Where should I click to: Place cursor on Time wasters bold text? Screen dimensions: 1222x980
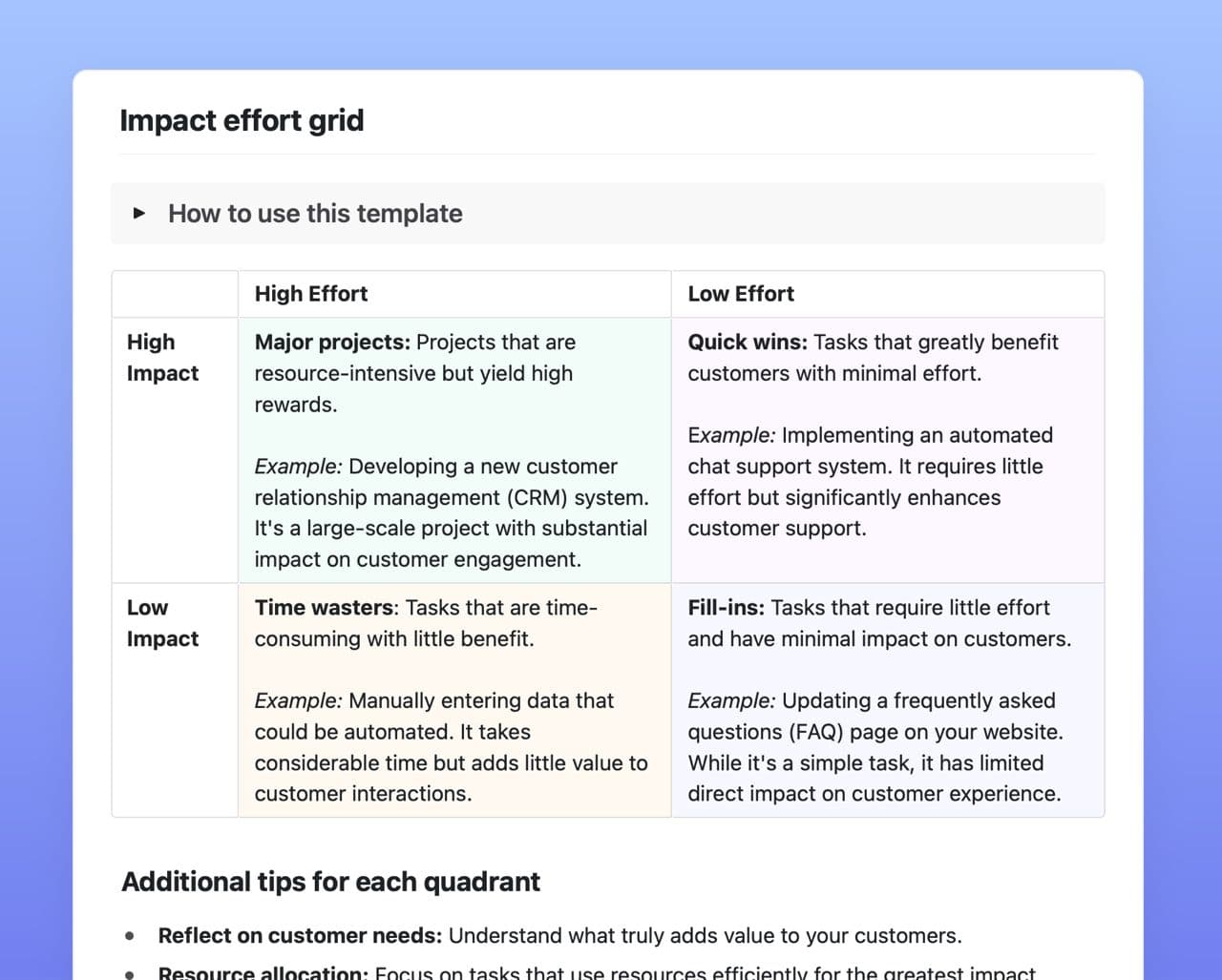325,608
